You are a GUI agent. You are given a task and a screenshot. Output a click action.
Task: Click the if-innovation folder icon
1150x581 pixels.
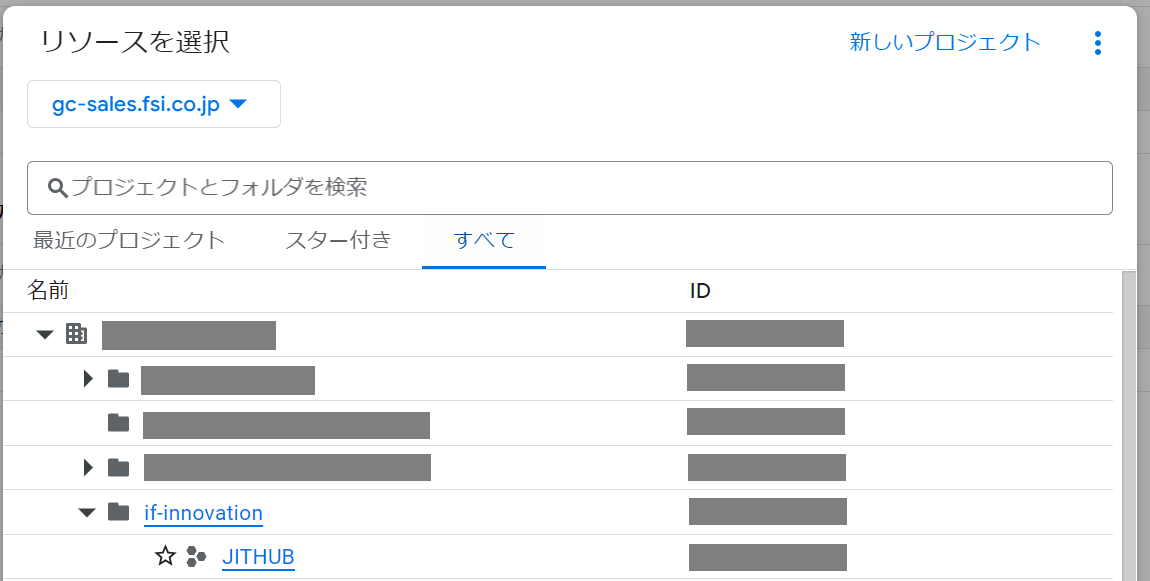click(119, 512)
